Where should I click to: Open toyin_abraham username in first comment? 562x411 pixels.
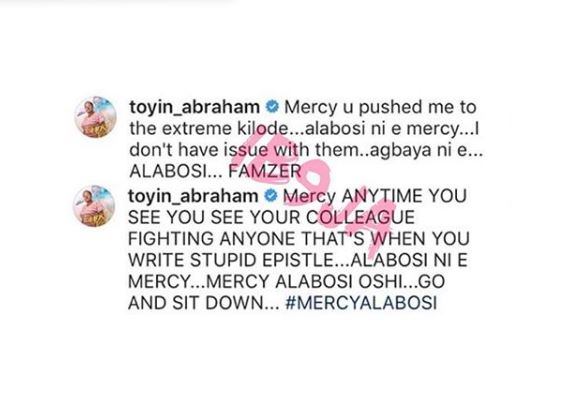pos(195,107)
